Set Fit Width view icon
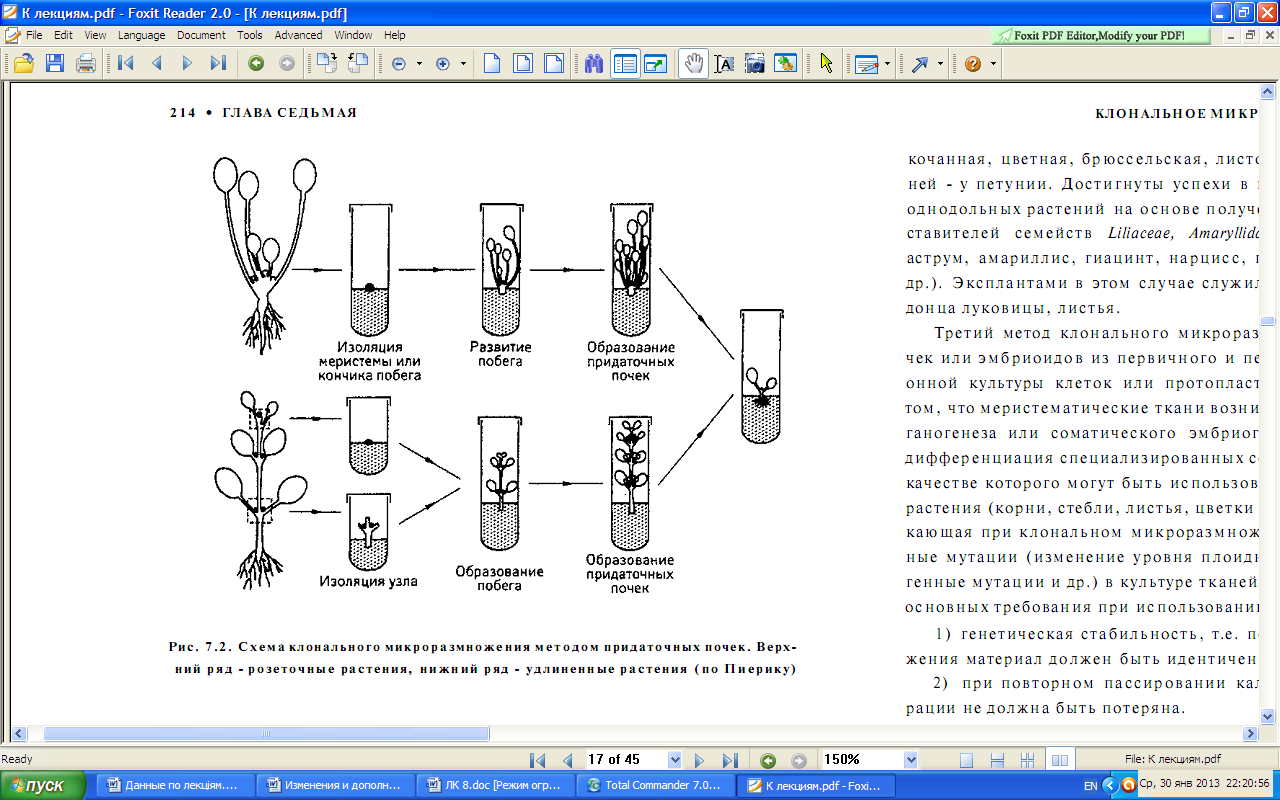The width and height of the screenshot is (1280, 800). [x=553, y=63]
